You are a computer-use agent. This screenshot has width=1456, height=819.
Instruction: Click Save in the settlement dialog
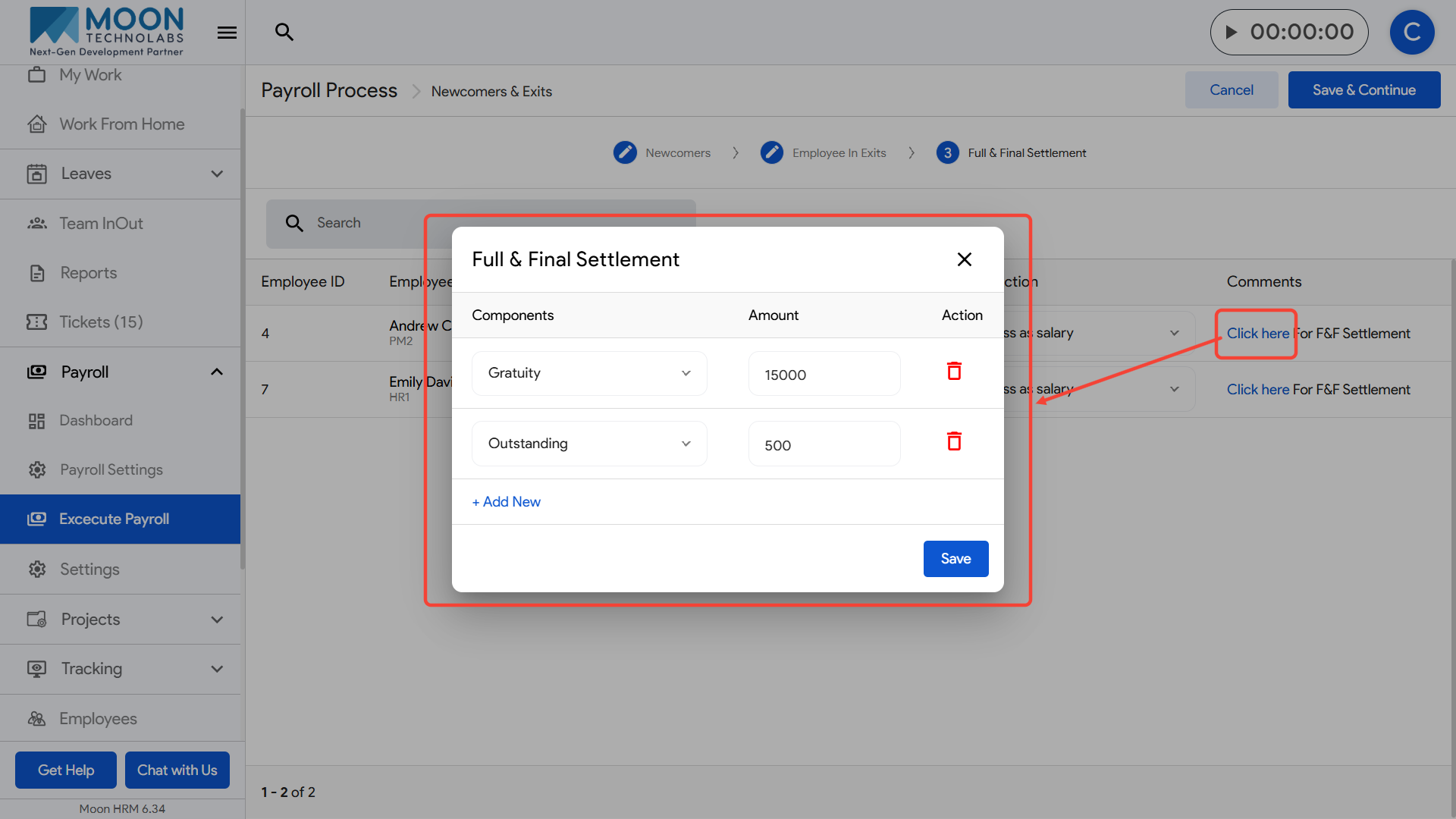955,559
